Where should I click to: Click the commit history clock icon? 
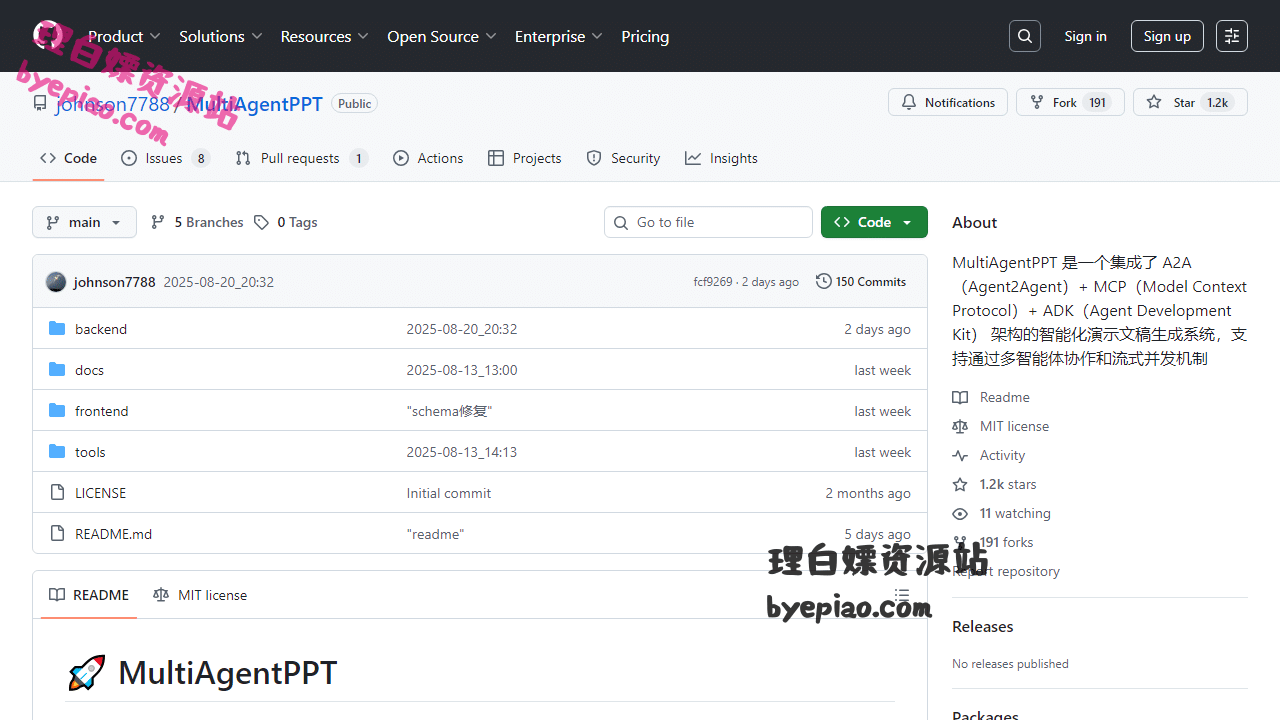pyautogui.click(x=824, y=281)
